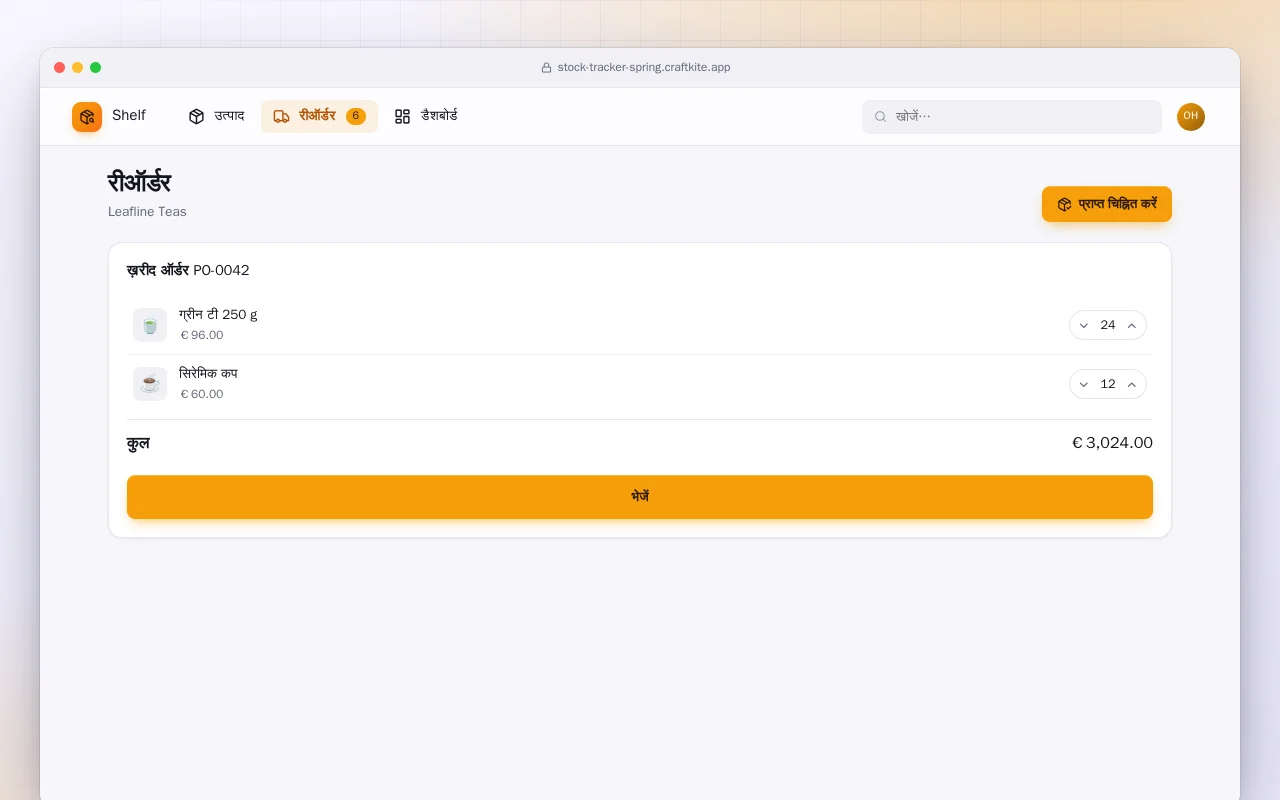Click the green tea cup thumbnail
Screen dimensions: 1280x800
point(150,325)
